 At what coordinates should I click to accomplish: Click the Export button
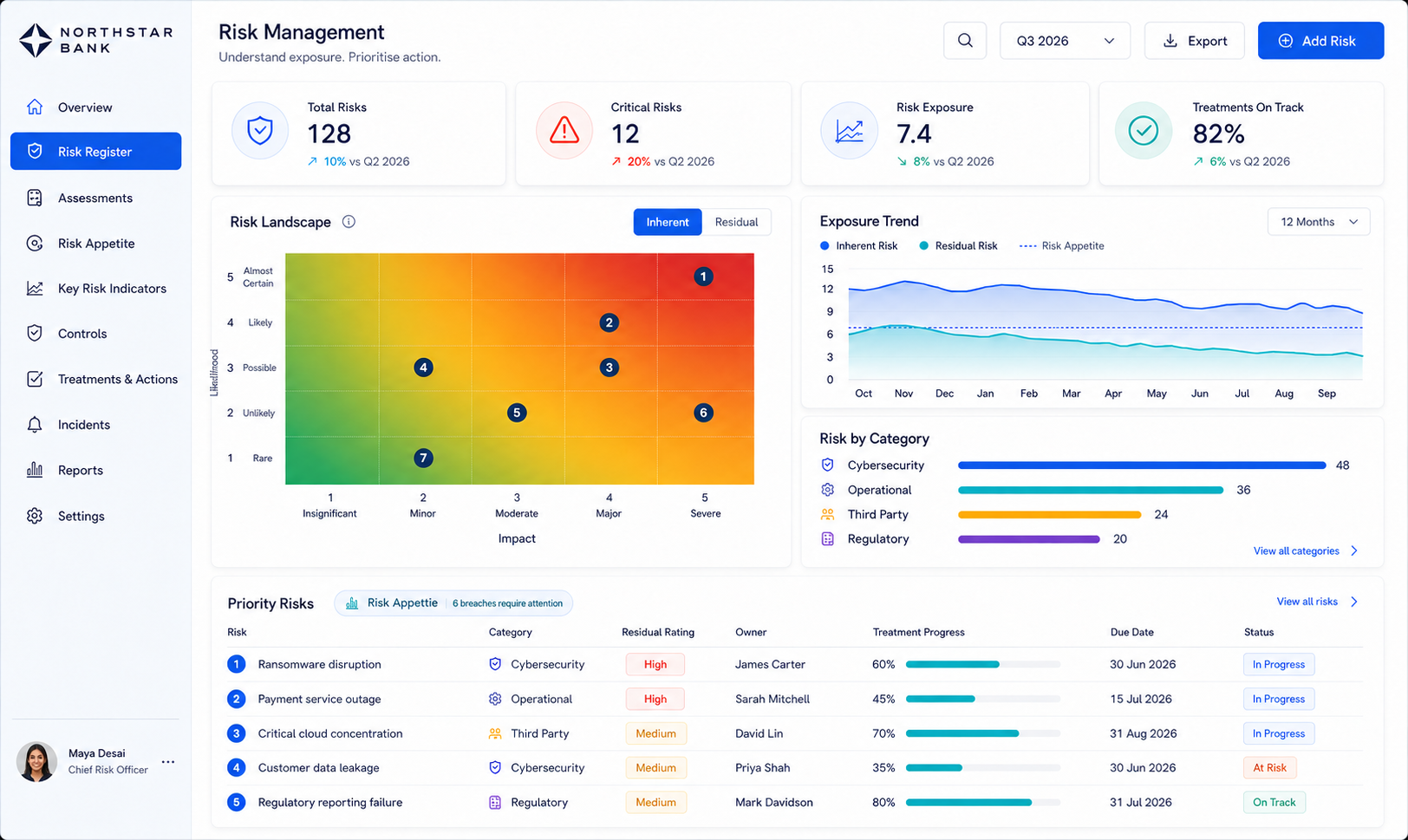coord(1195,41)
